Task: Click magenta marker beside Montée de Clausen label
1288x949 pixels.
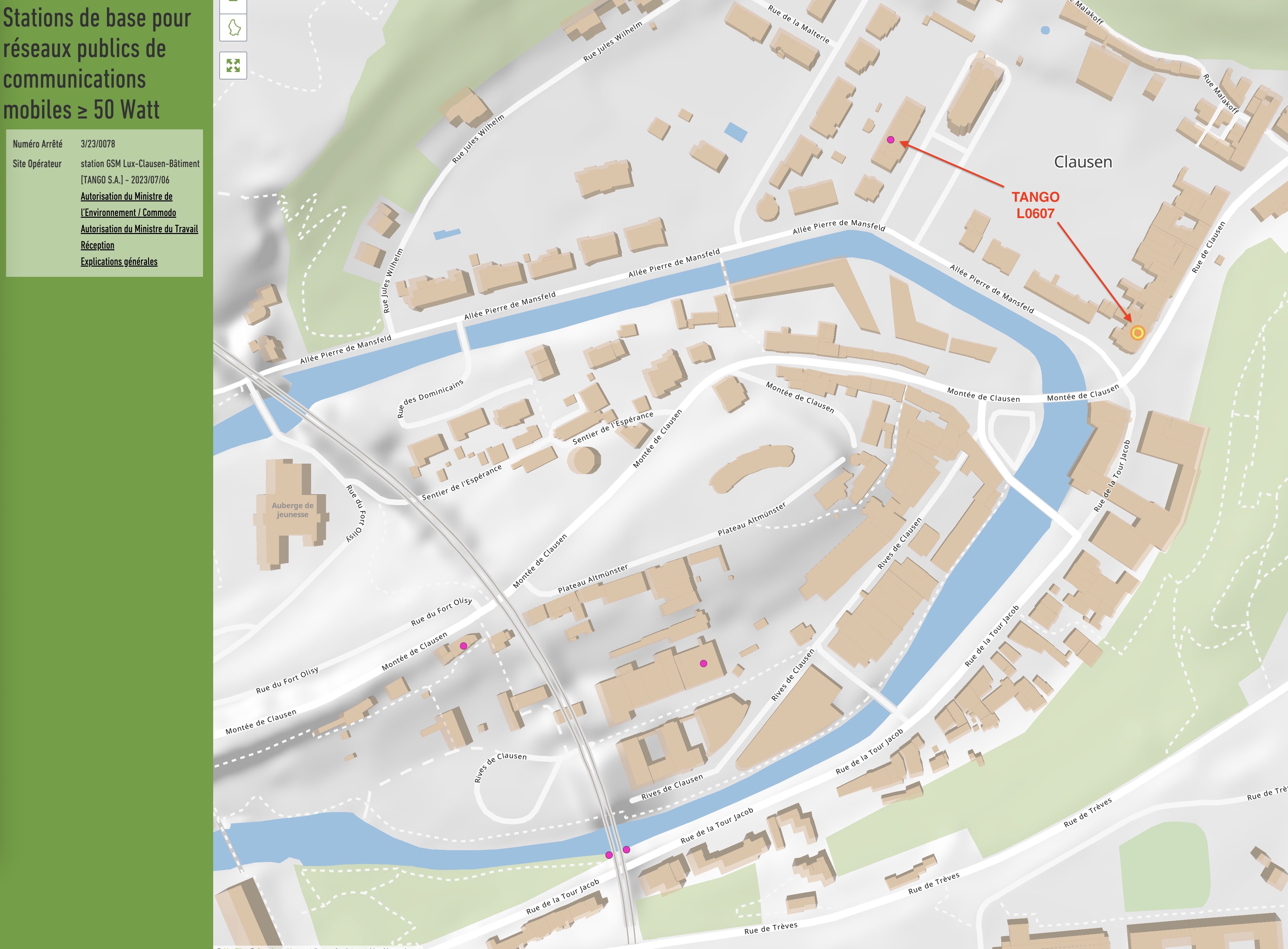Action: [463, 646]
